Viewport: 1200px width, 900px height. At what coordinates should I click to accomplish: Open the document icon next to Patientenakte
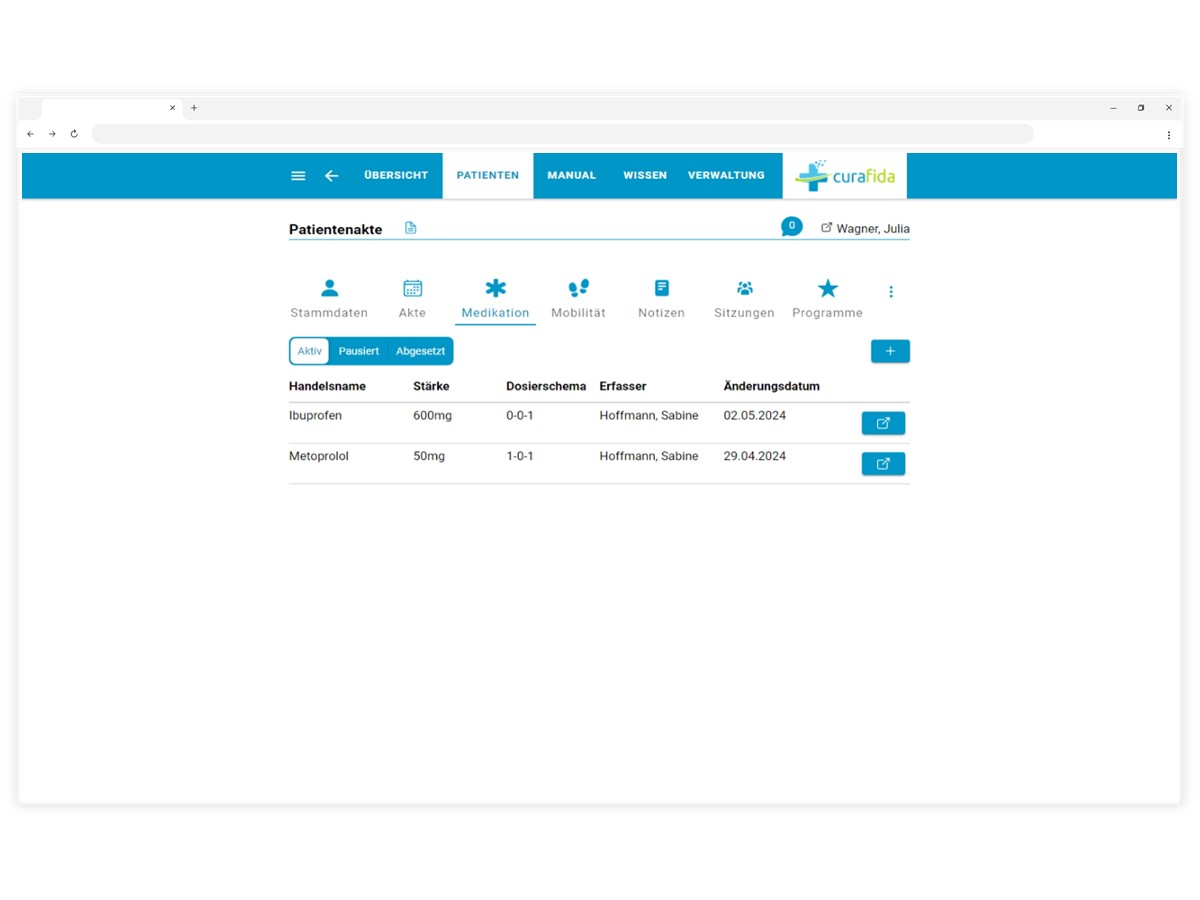[410, 228]
